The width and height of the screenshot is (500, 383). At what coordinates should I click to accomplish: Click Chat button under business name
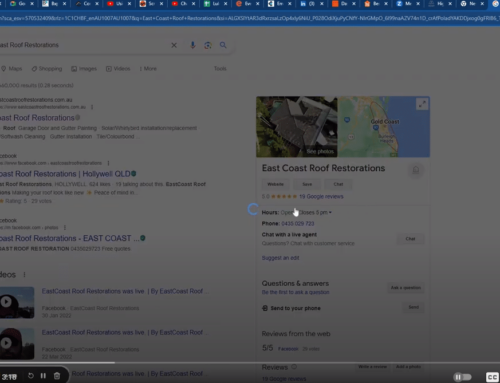tap(338, 184)
